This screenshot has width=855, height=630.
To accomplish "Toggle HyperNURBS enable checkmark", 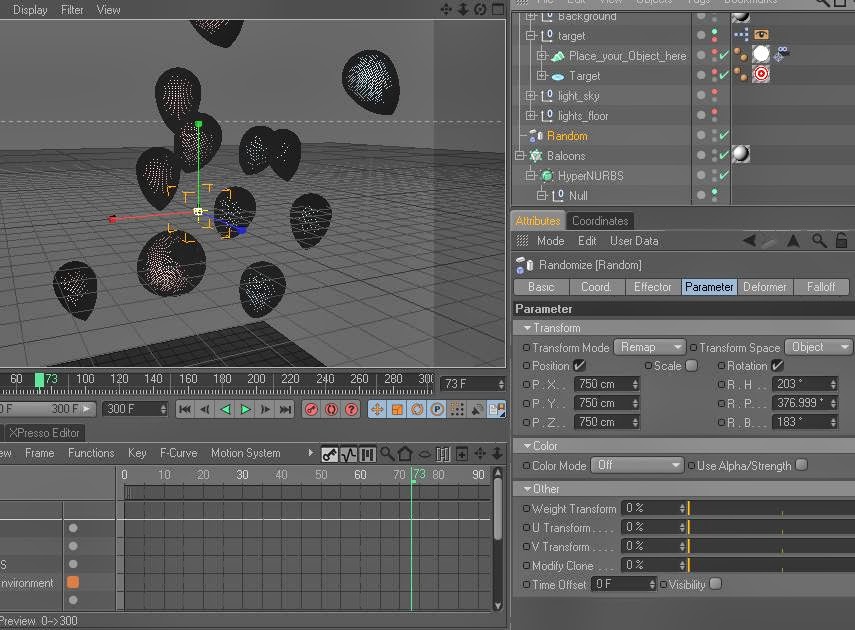I will (x=724, y=175).
